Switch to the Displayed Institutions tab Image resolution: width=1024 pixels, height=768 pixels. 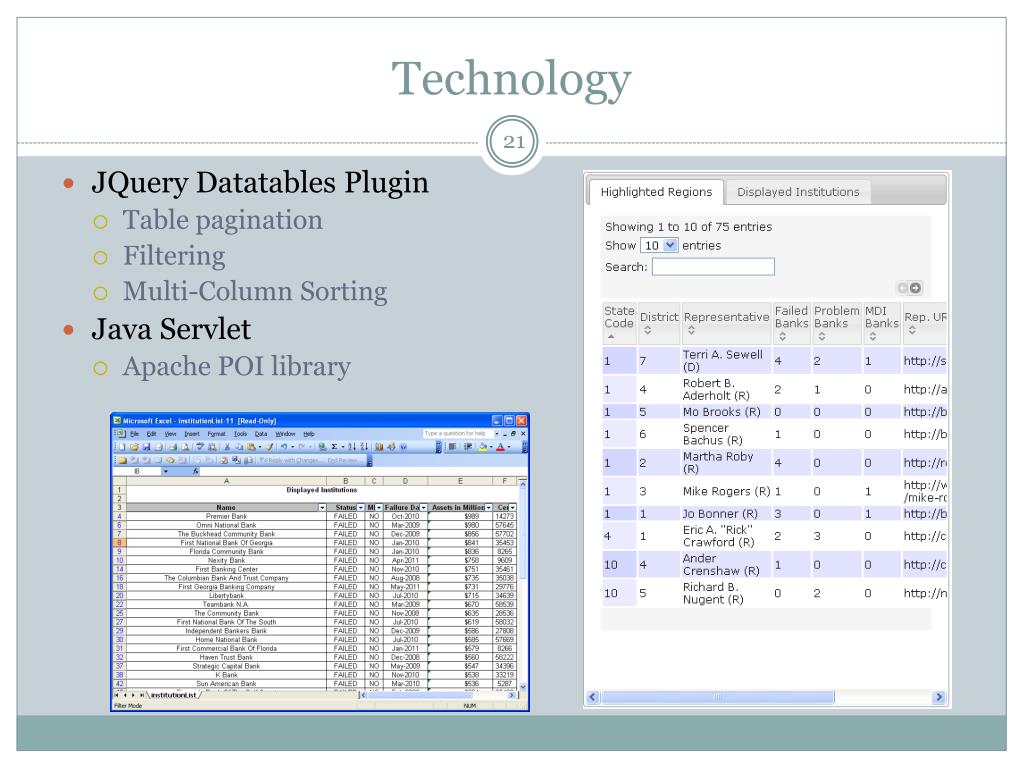tap(798, 192)
